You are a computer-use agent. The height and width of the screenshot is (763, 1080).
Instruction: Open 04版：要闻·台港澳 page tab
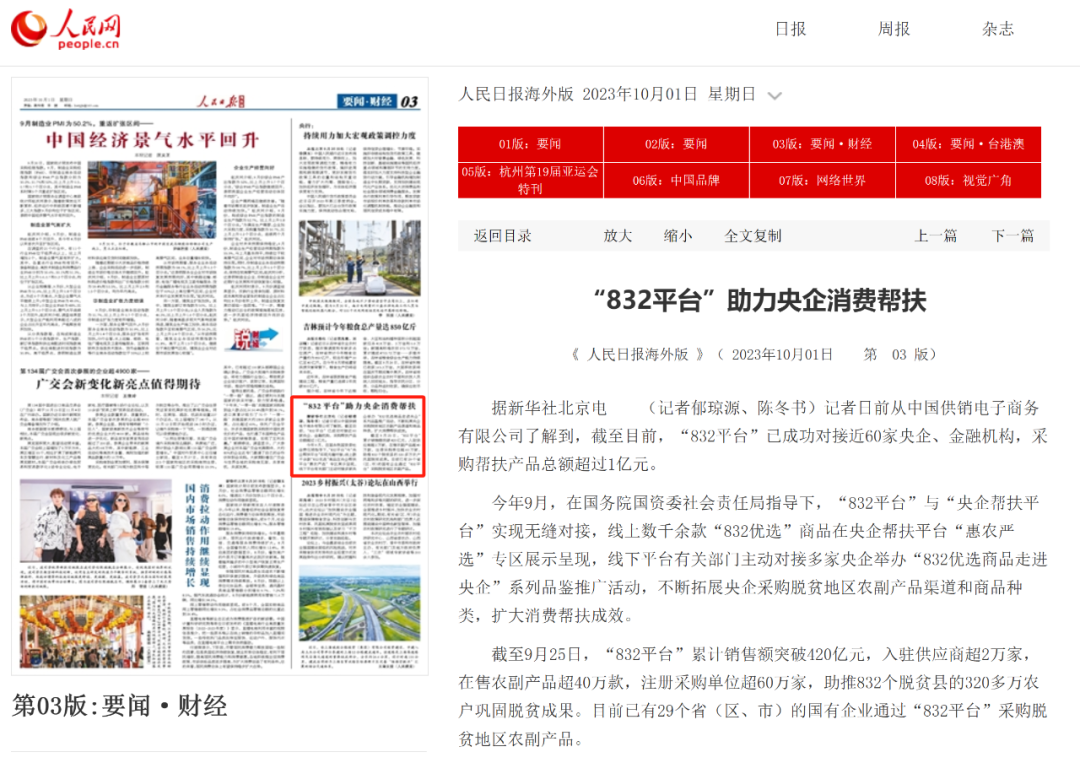pyautogui.click(x=967, y=144)
